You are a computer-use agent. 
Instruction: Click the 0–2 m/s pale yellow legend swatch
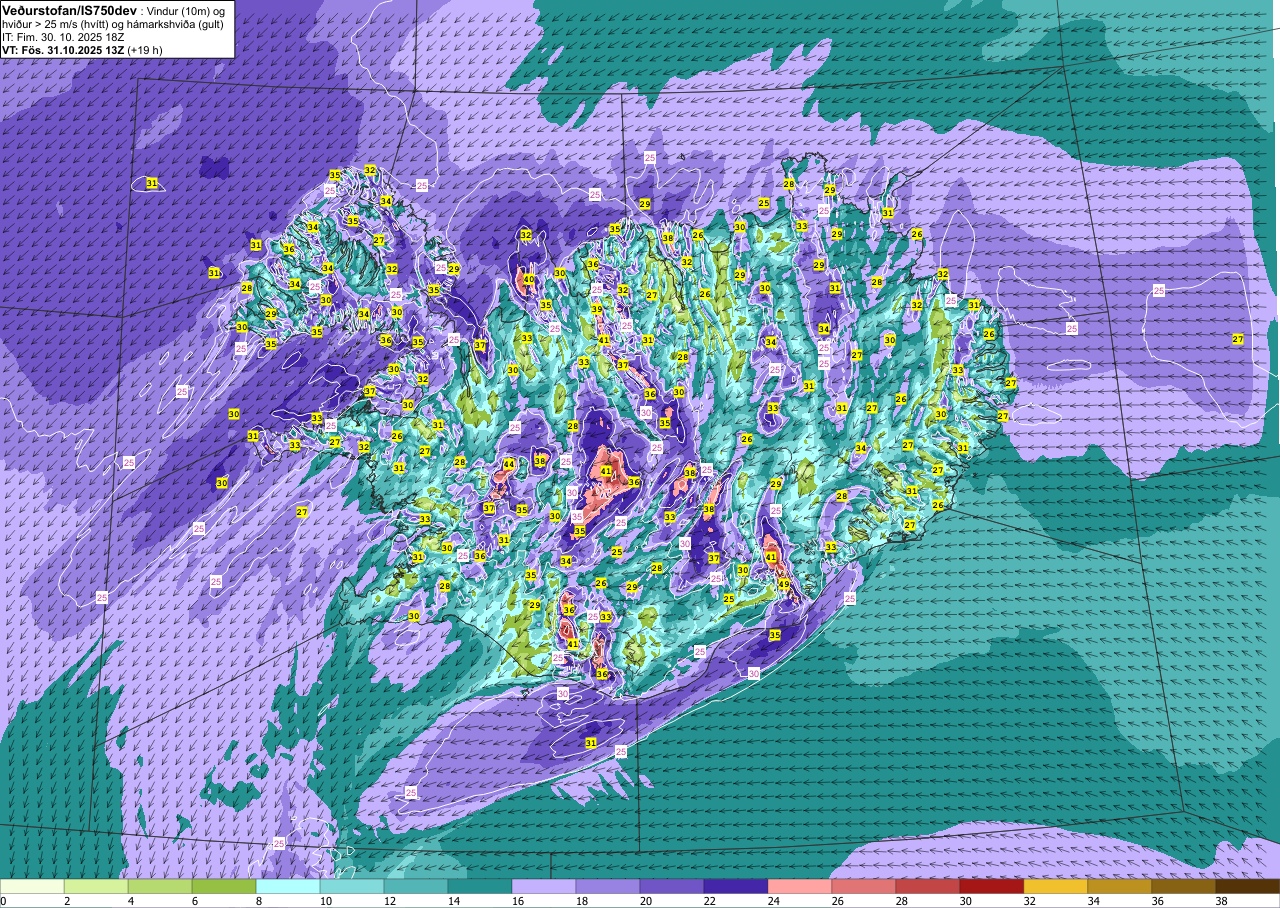click(32, 886)
